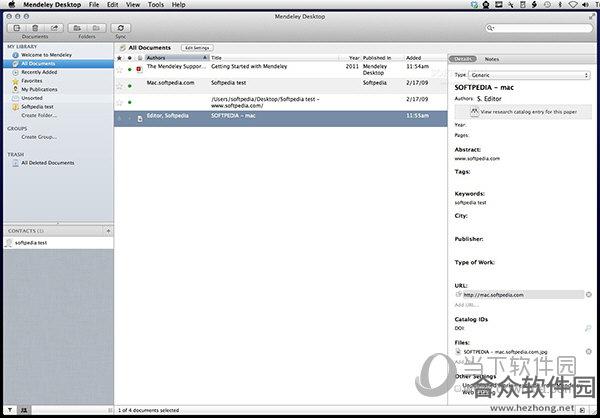Click the http://mac.softpedia.com URL field
This screenshot has height=418, width=600.
coord(523,295)
